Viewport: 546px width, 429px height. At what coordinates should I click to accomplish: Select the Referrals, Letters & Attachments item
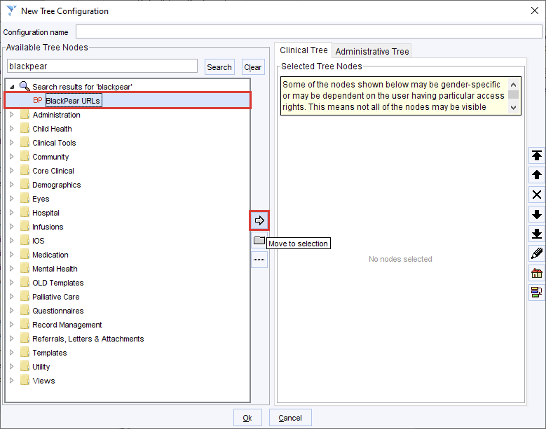point(88,339)
